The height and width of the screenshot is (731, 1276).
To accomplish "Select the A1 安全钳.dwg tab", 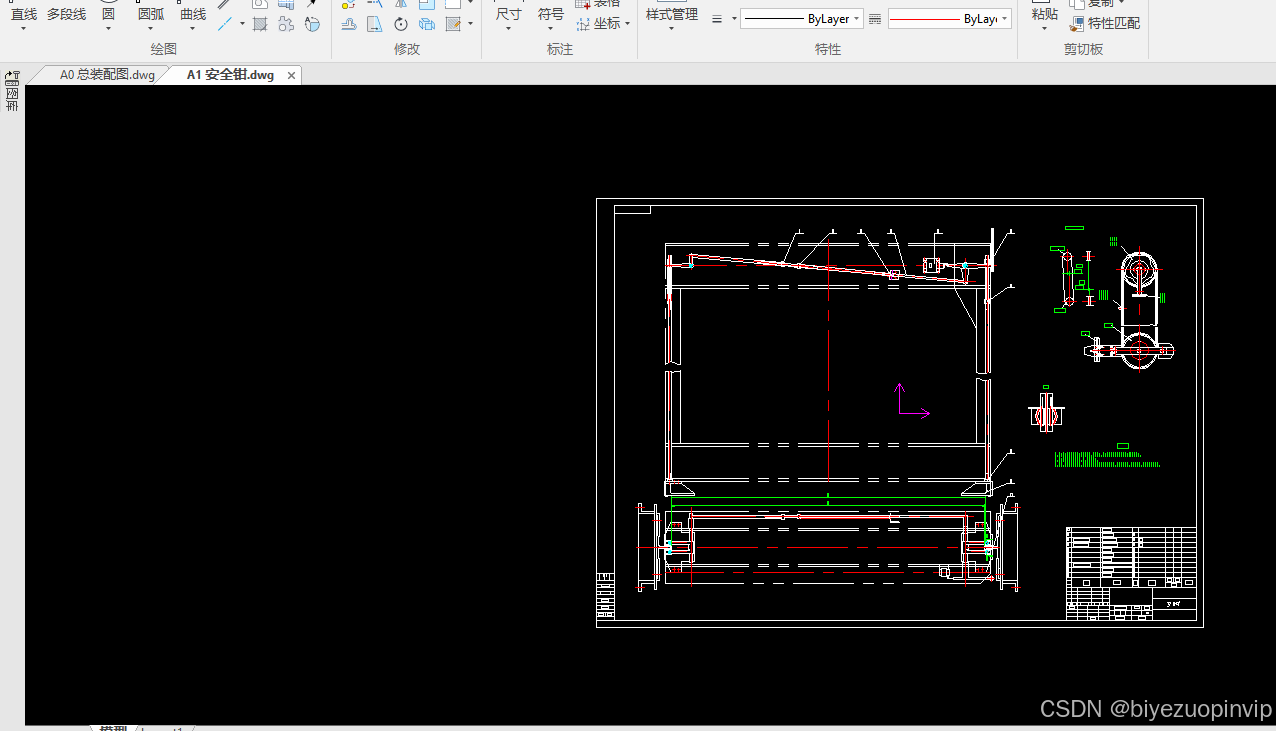I will point(230,75).
